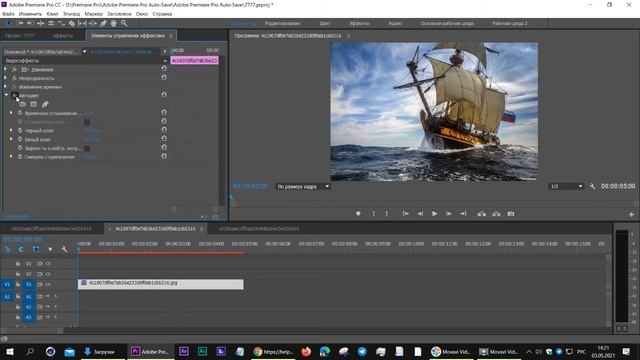
Task: Add marker in program monitor
Action: coord(358,214)
